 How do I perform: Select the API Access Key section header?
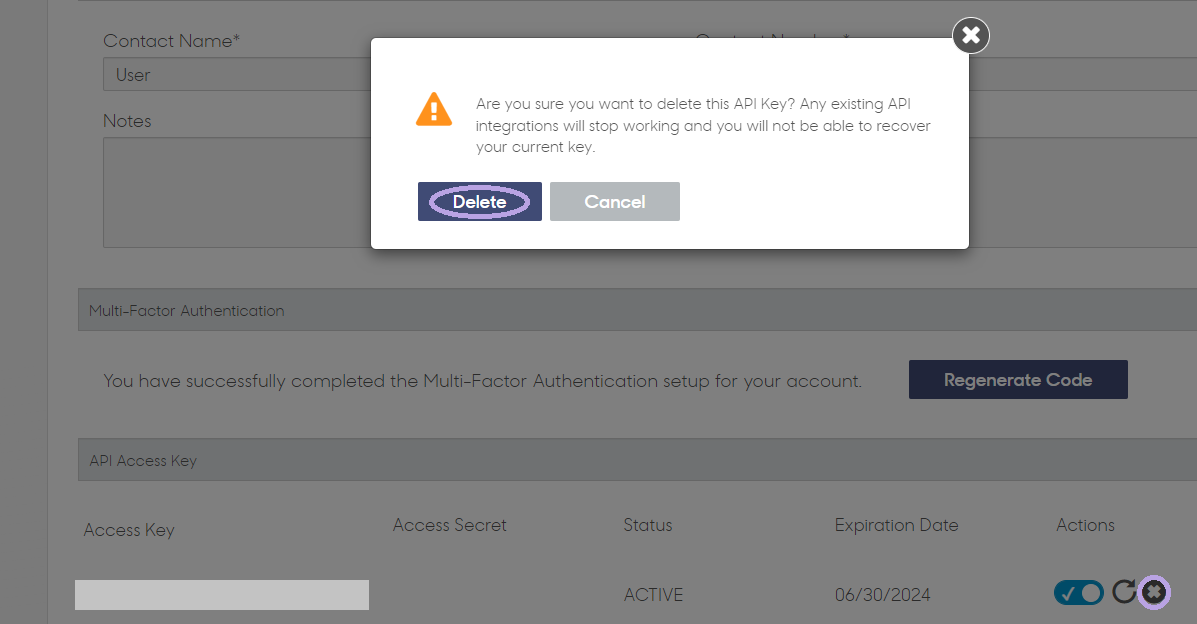(x=637, y=460)
